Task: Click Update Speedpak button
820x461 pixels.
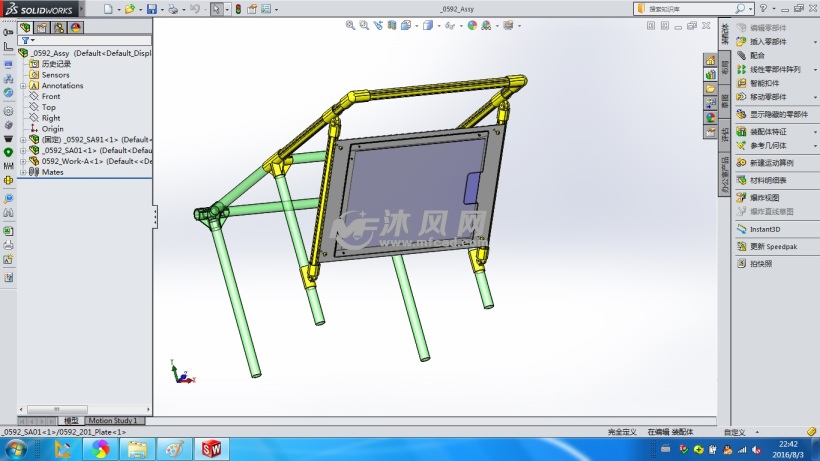Action: (773, 246)
